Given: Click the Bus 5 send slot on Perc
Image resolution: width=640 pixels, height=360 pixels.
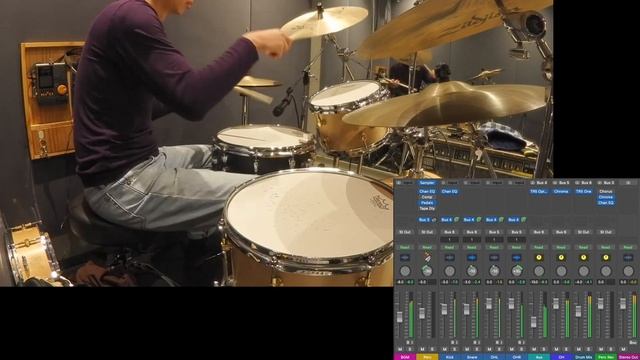Looking at the screenshot, I should [424, 220].
